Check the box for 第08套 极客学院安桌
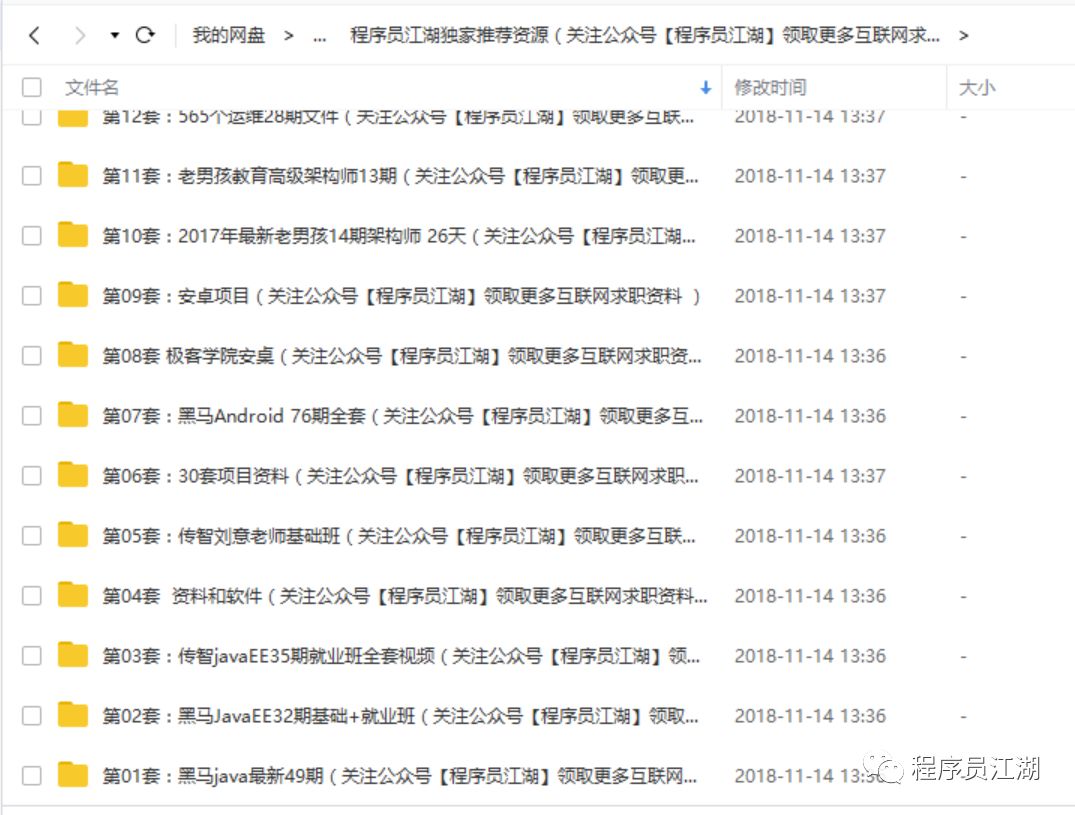Image resolution: width=1075 pixels, height=815 pixels. pos(32,356)
